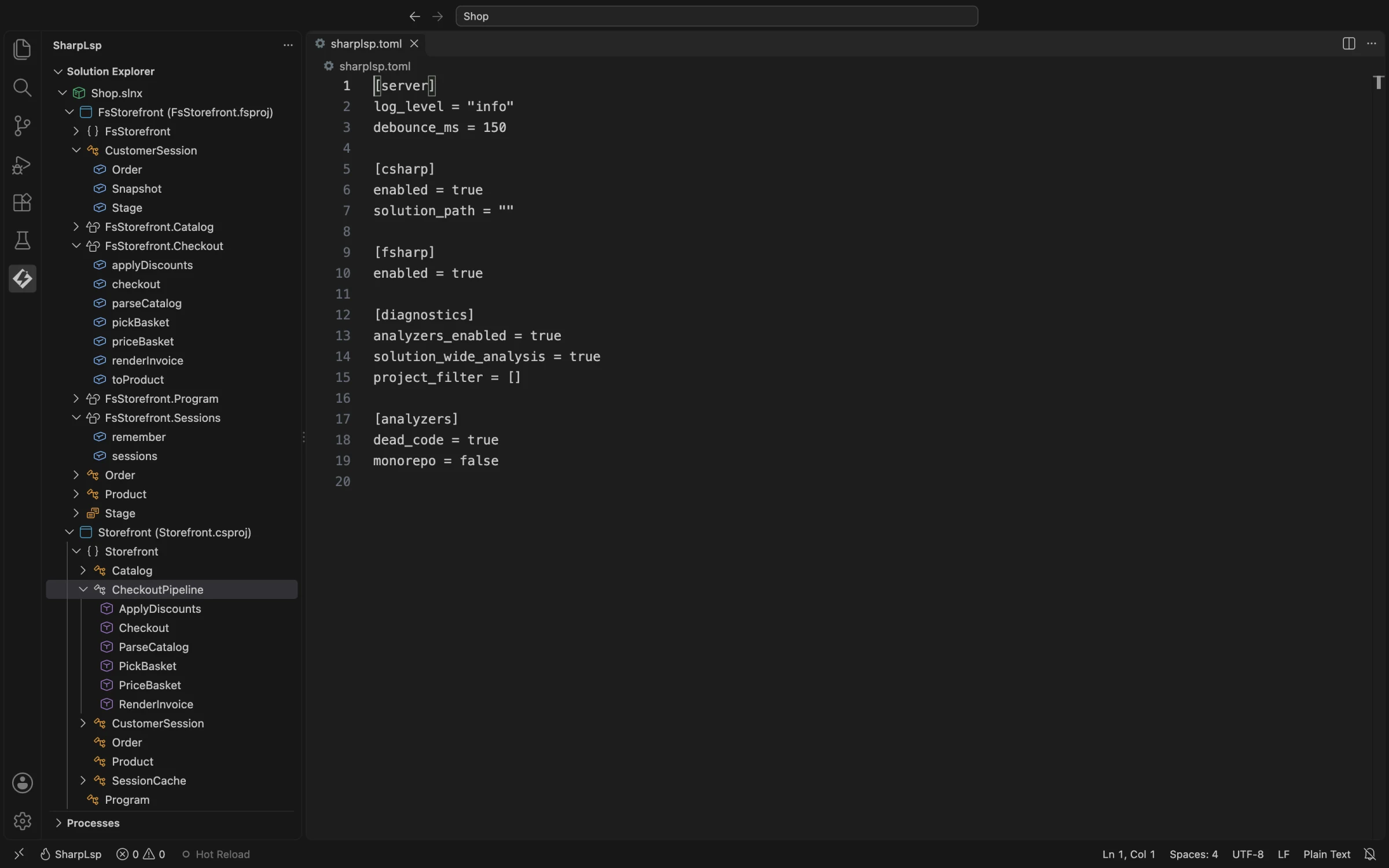Close the sharplsp.toml tab

coord(414,44)
